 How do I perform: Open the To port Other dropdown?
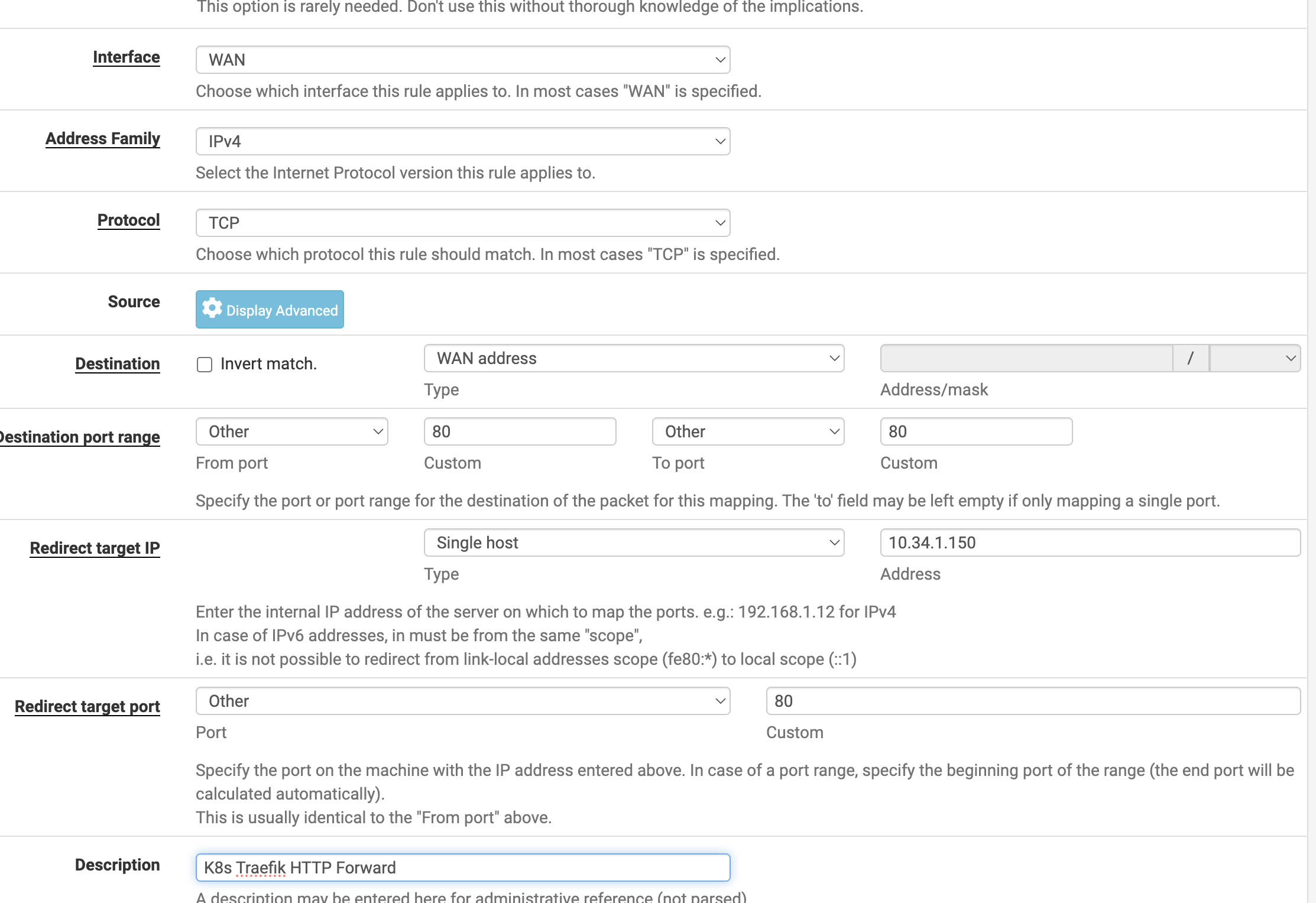click(x=748, y=431)
